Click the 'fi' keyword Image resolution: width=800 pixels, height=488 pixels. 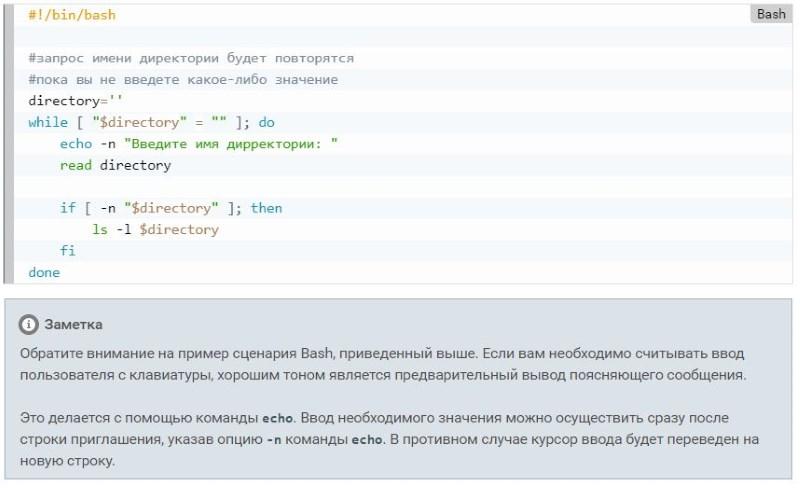[68, 251]
